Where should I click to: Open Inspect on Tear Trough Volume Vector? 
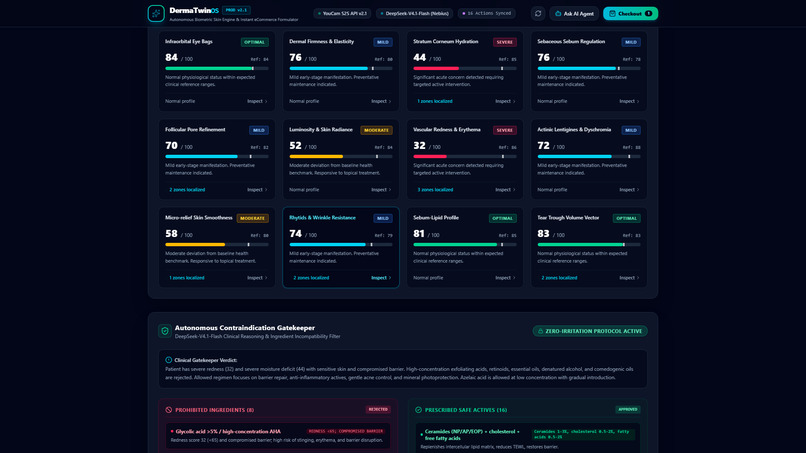pos(629,278)
